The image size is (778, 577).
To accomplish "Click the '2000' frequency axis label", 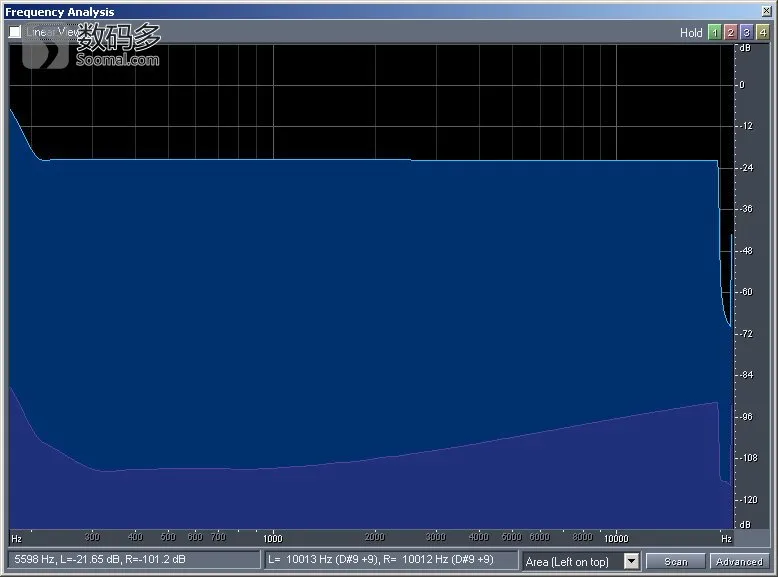I will [375, 537].
